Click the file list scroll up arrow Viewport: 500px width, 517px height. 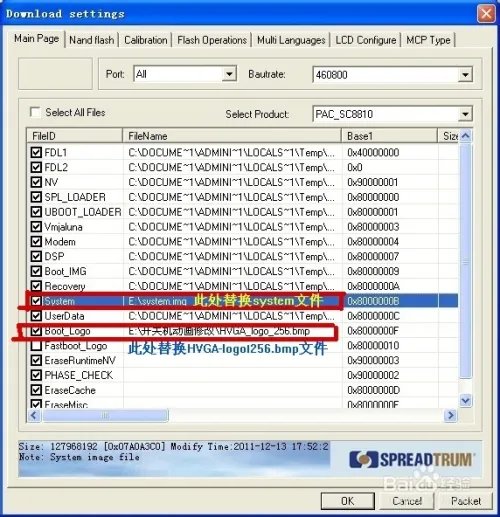coord(466,136)
